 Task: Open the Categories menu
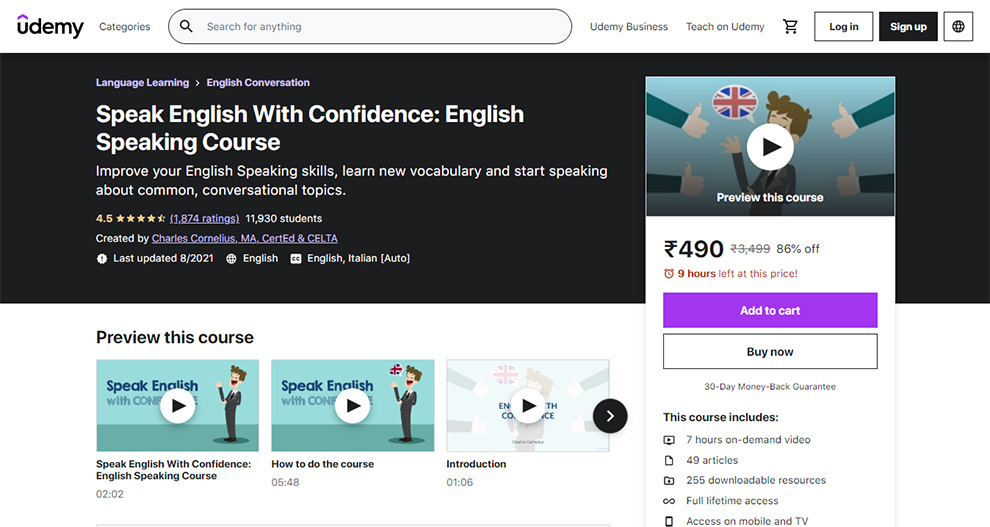tap(124, 27)
